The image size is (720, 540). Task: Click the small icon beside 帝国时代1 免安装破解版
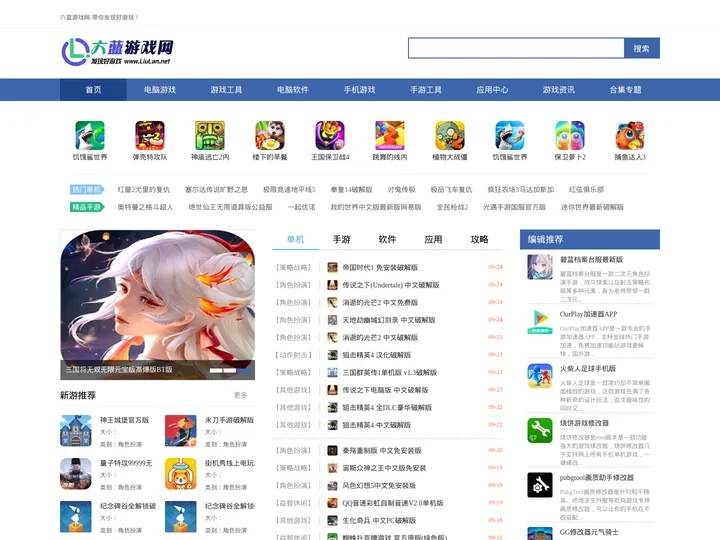pyautogui.click(x=332, y=267)
